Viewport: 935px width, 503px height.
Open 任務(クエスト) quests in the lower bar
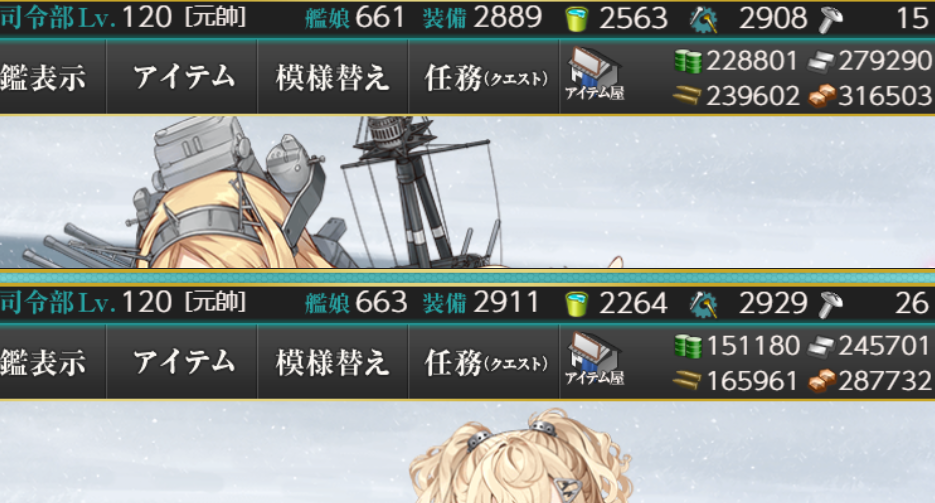(484, 363)
